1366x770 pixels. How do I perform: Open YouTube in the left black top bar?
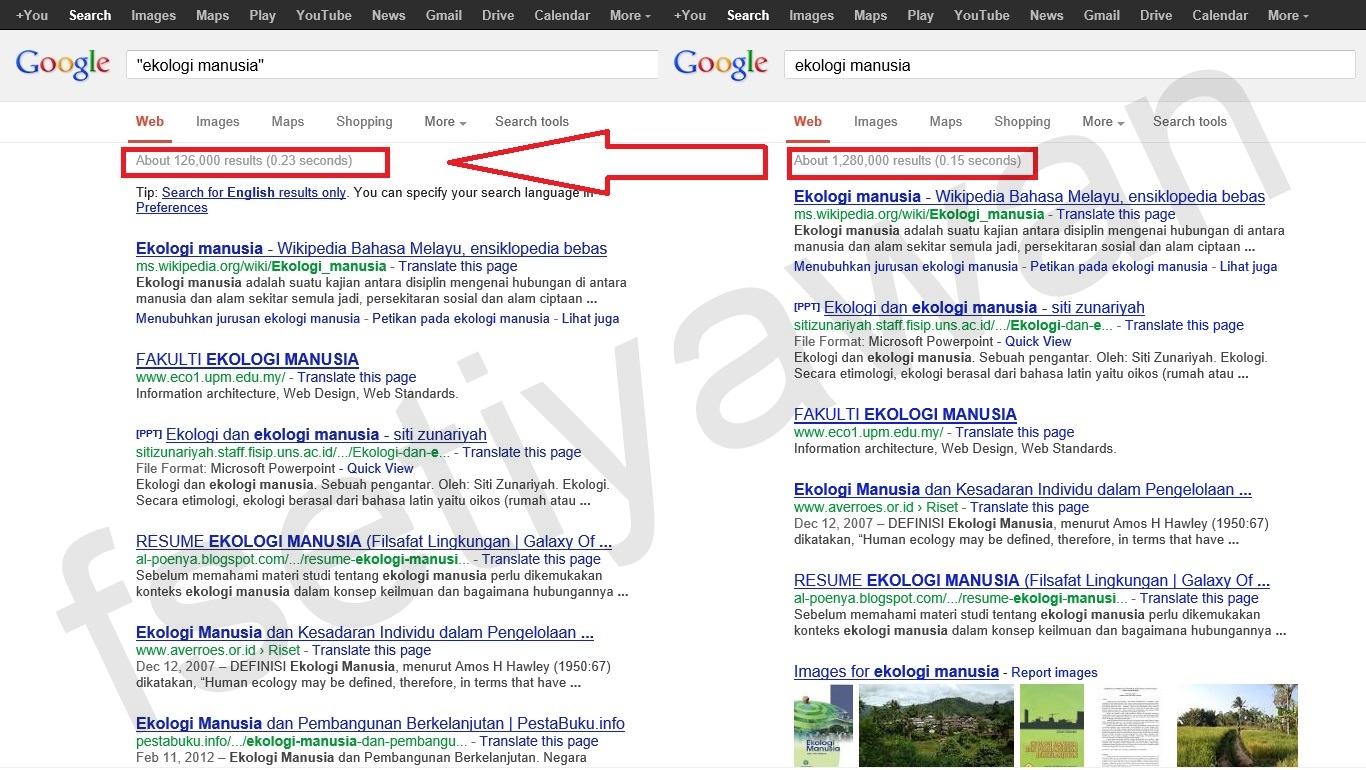point(324,15)
